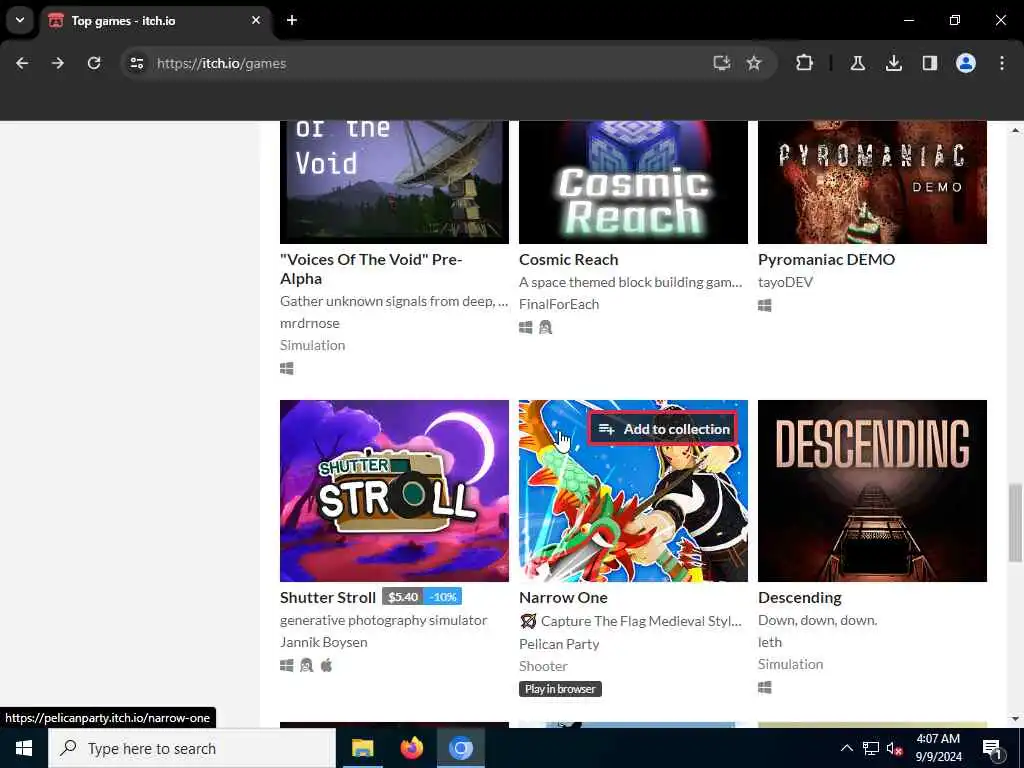The width and height of the screenshot is (1024, 768).
Task: Visit author tayoDEV's page
Action: pos(786,282)
